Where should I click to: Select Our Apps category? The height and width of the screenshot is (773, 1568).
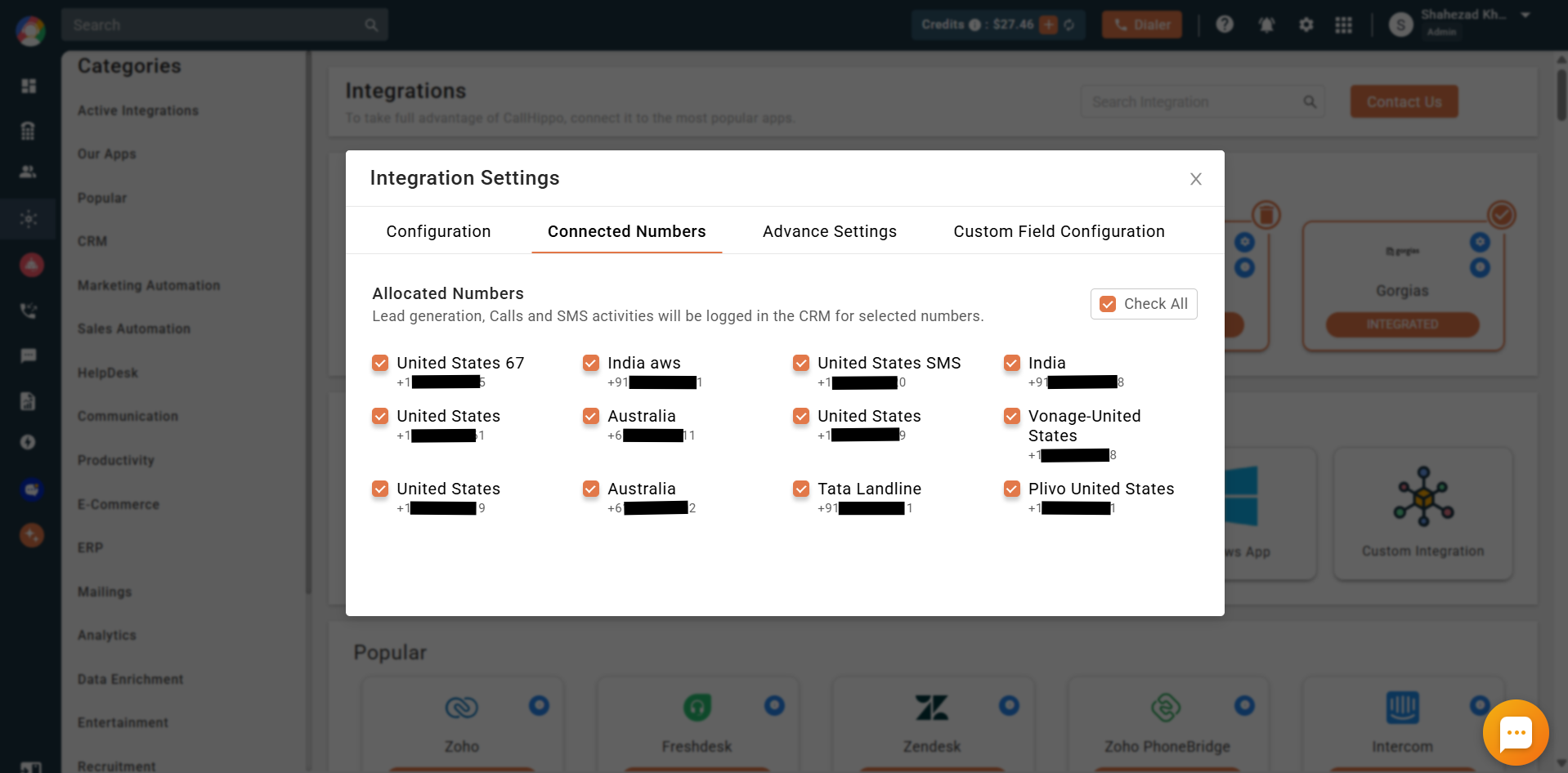tap(107, 154)
